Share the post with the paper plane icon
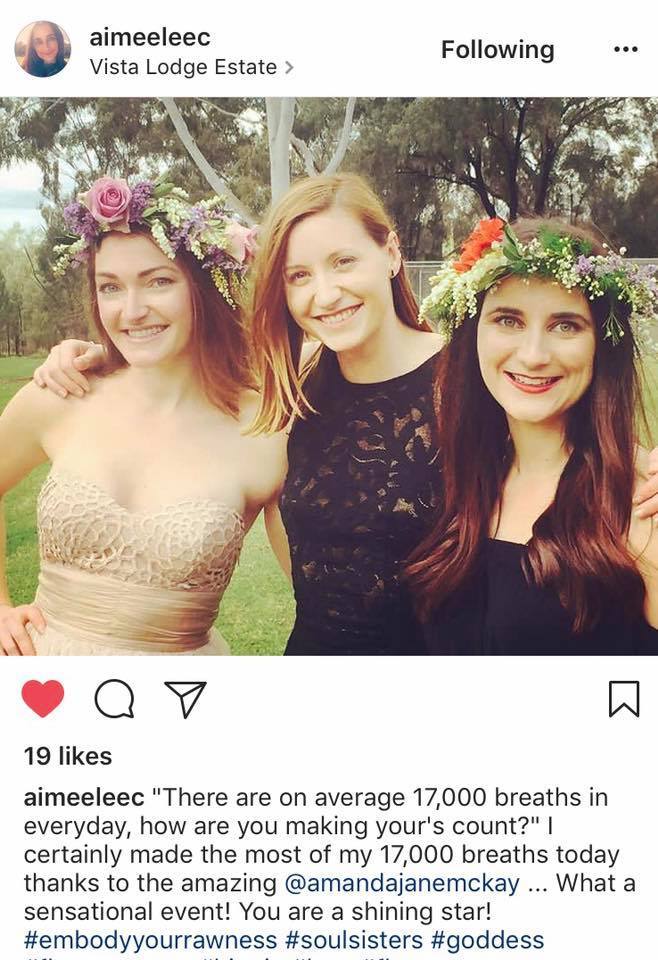Viewport: 658px width, 960px height. pyautogui.click(x=185, y=699)
